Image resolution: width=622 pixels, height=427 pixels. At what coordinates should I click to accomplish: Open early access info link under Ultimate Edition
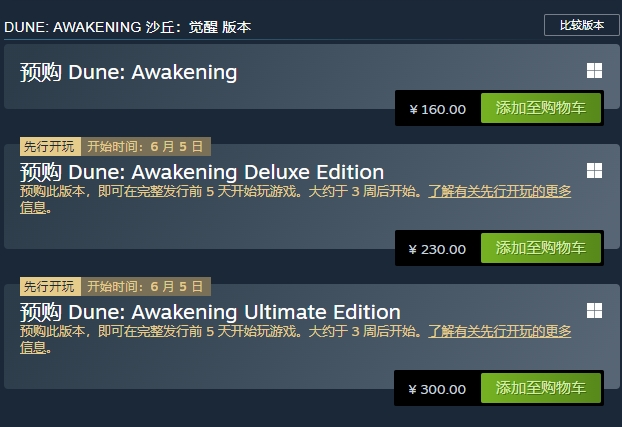pyautogui.click(x=500, y=331)
